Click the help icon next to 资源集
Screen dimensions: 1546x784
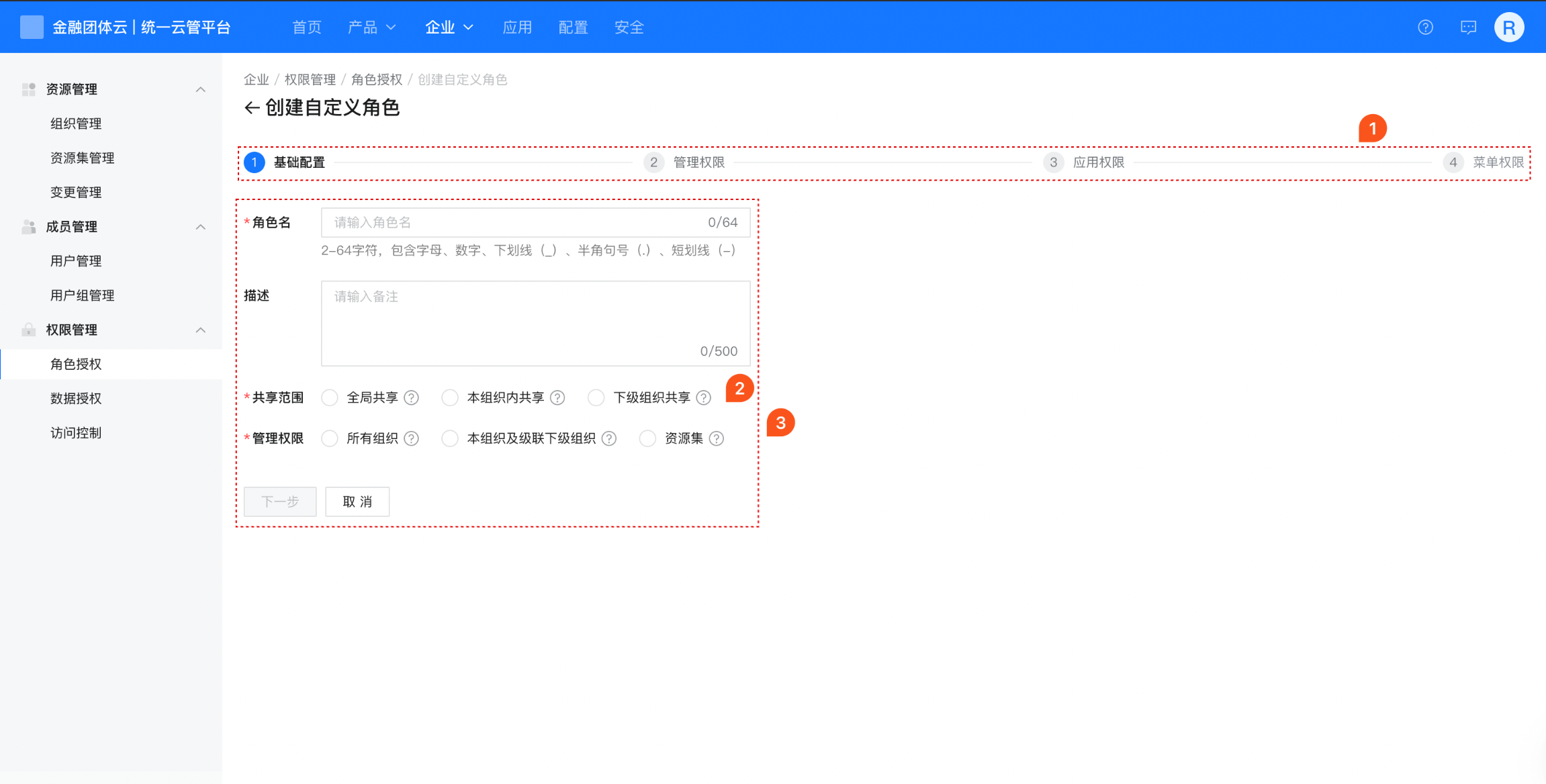coord(717,439)
